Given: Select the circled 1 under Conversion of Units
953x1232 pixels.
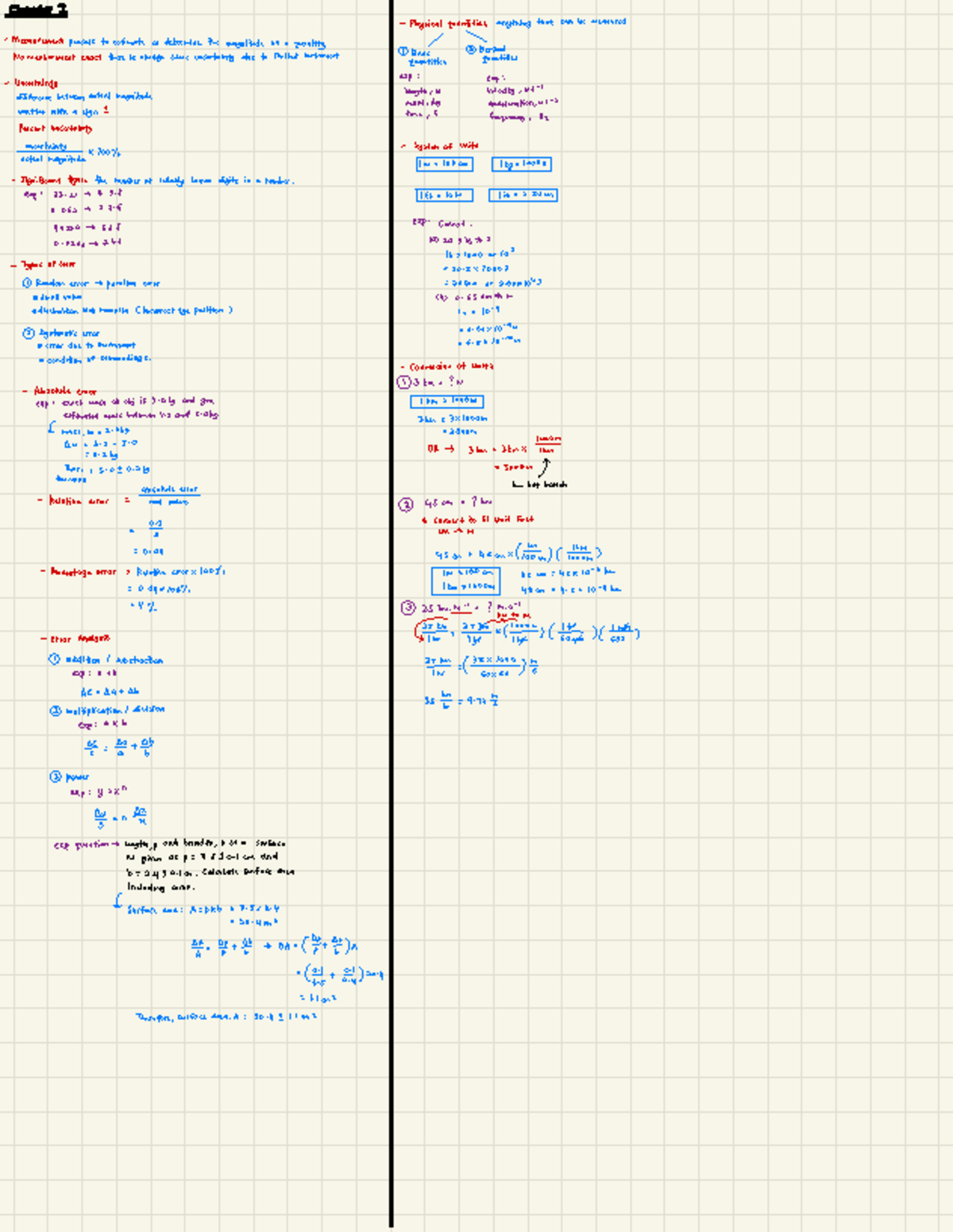Looking at the screenshot, I should tap(403, 381).
